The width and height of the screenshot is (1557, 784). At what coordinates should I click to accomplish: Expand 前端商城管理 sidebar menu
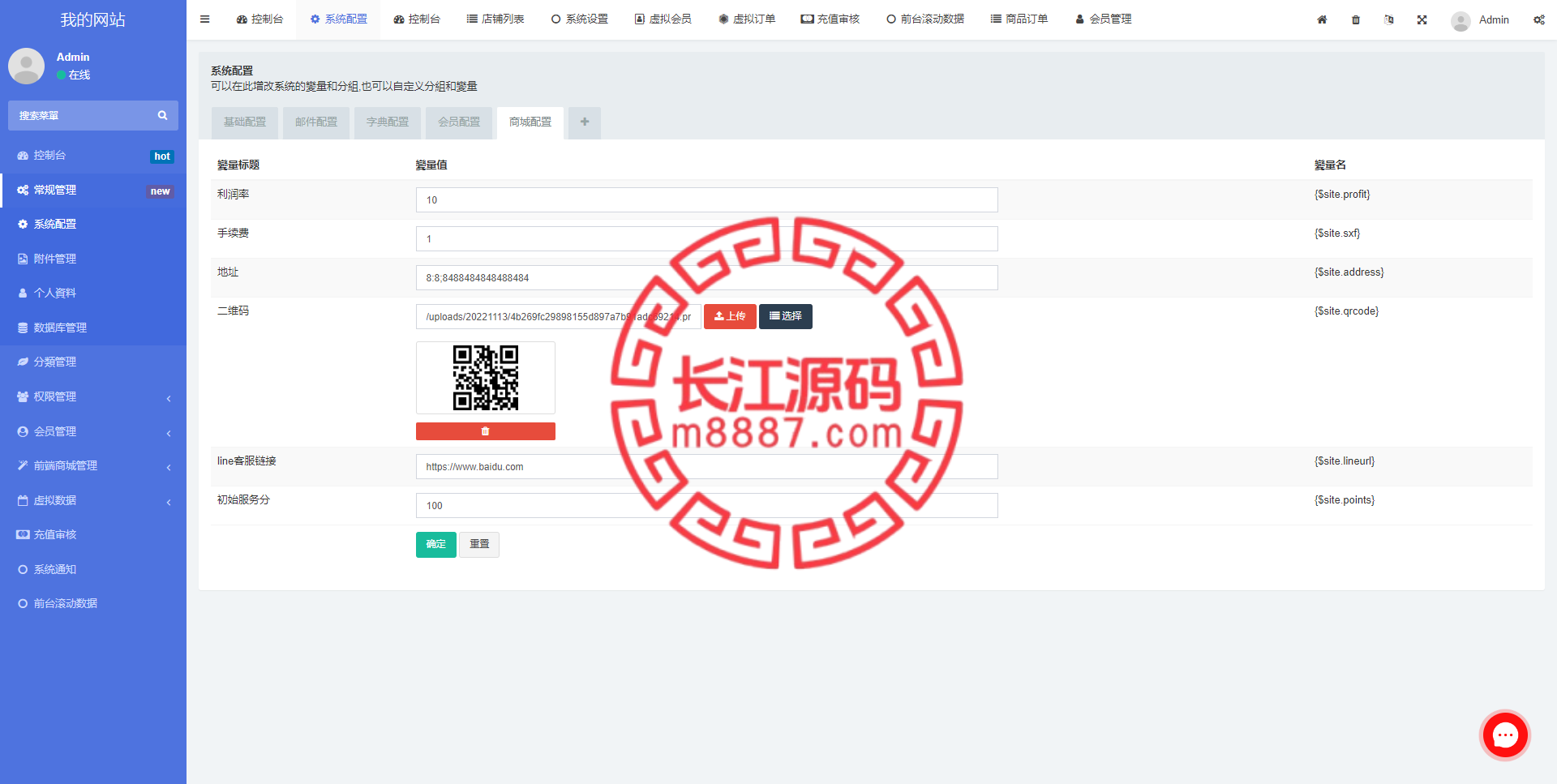coord(93,465)
